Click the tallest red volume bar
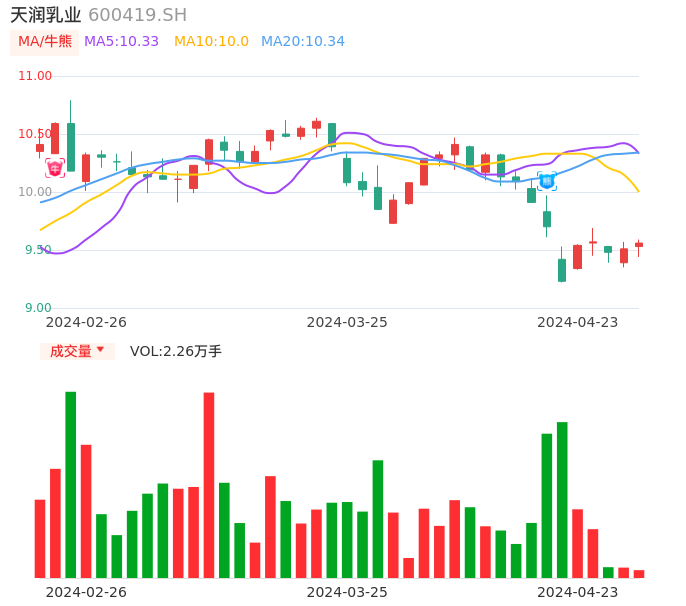686x606 pixels. pyautogui.click(x=209, y=485)
